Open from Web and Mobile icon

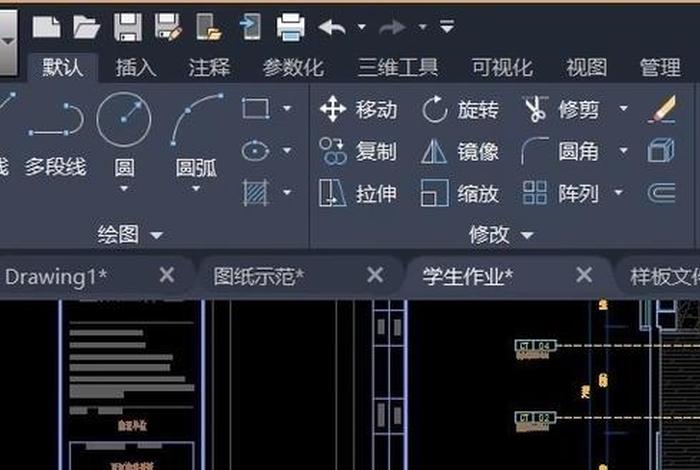(208, 27)
